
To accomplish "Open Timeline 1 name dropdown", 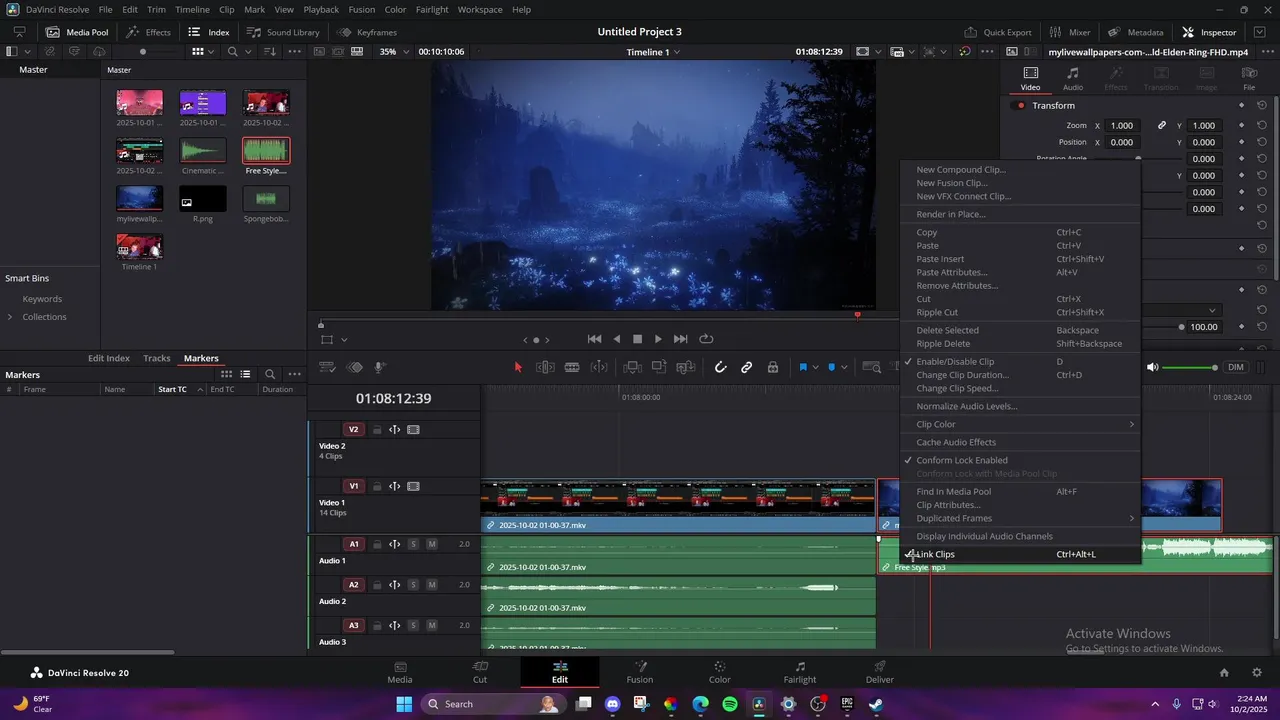I will pos(653,52).
